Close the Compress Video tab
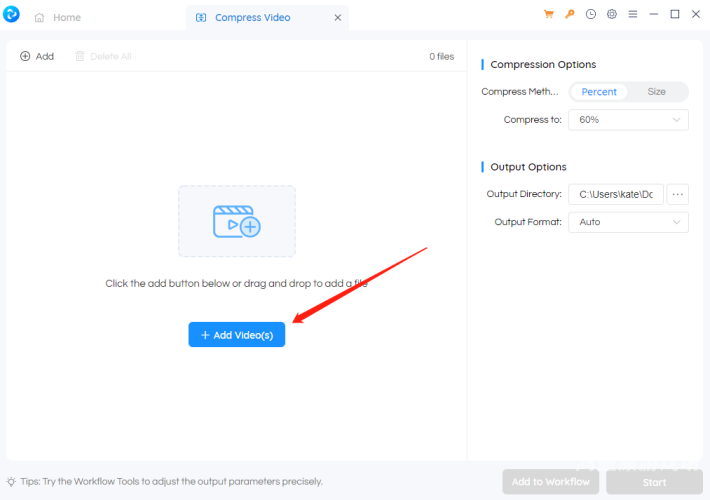 (x=338, y=18)
